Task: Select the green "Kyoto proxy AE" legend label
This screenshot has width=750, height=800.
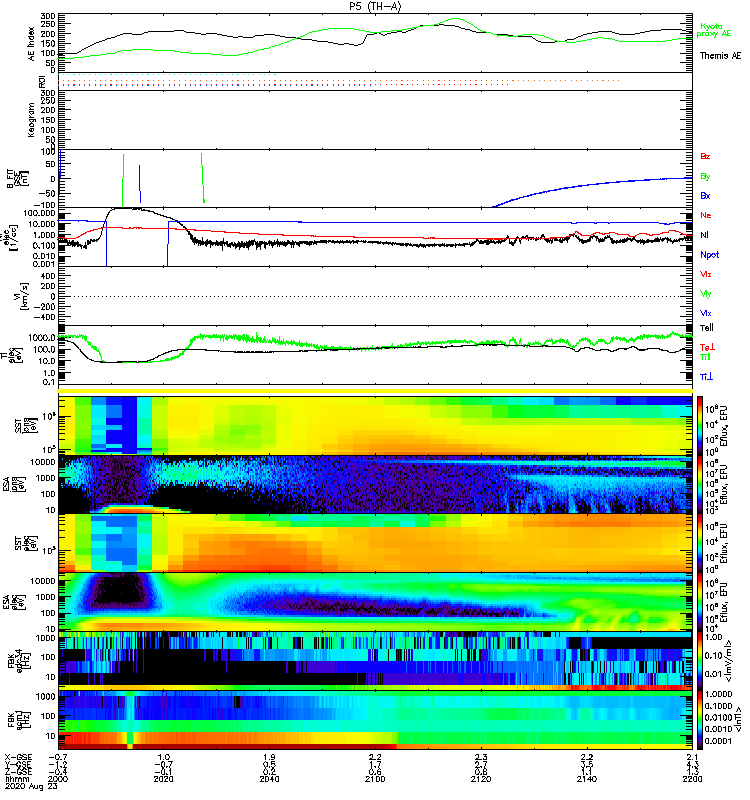Action: (x=713, y=30)
